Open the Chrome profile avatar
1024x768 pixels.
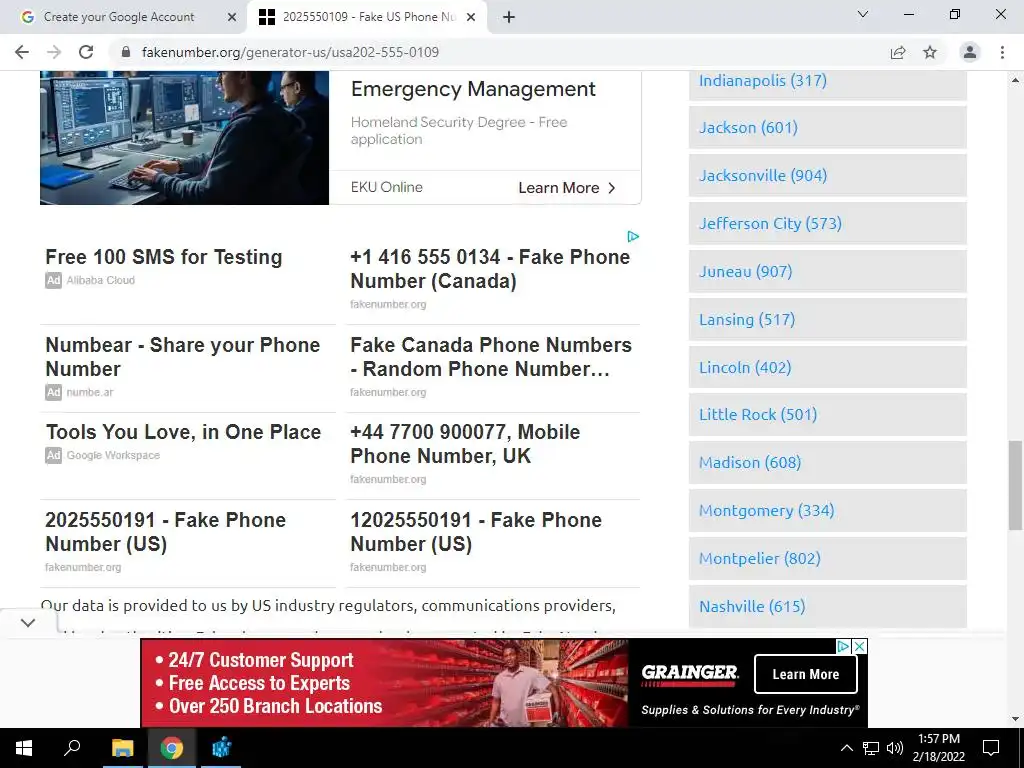(970, 52)
